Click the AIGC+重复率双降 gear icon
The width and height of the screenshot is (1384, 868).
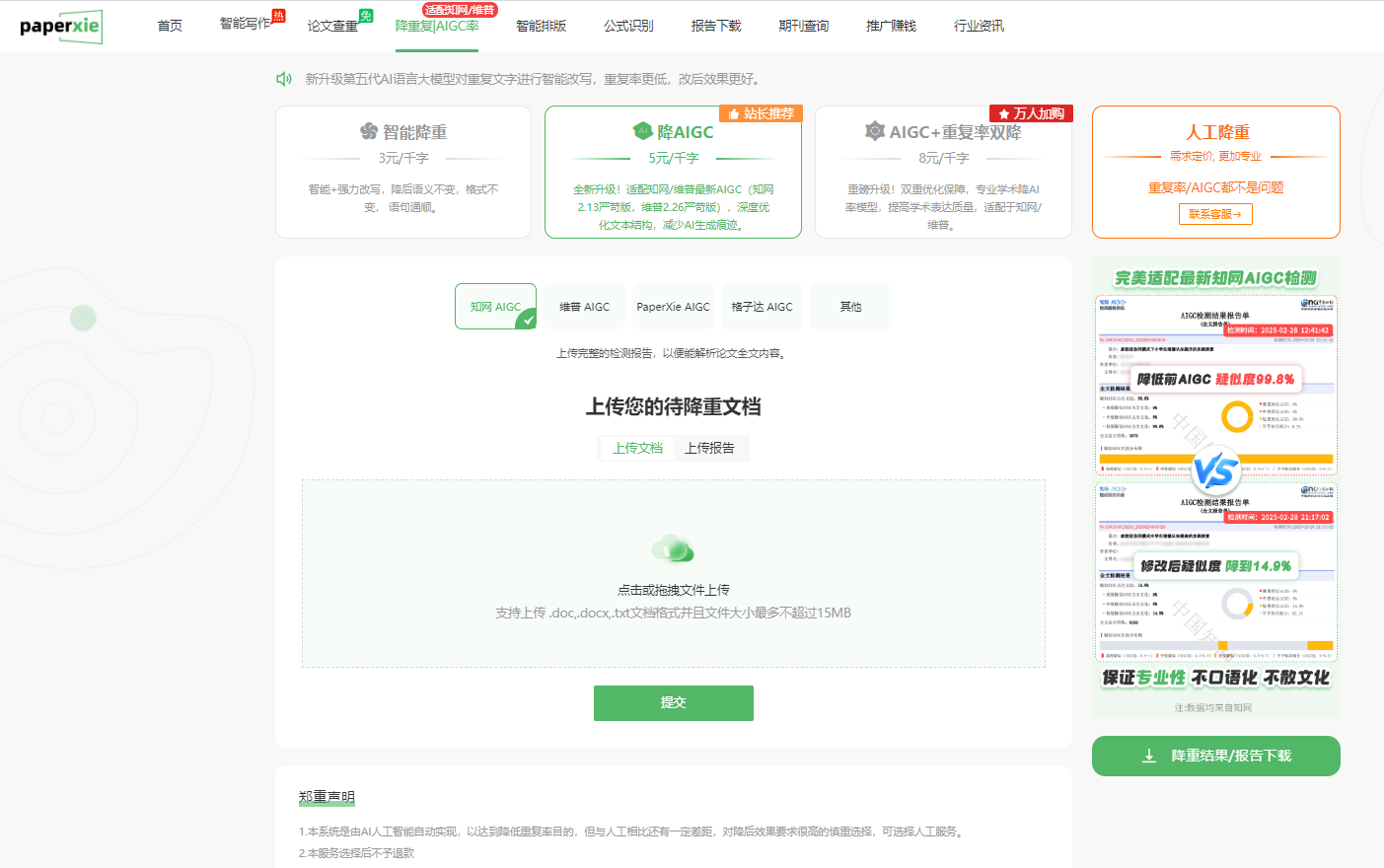point(874,131)
